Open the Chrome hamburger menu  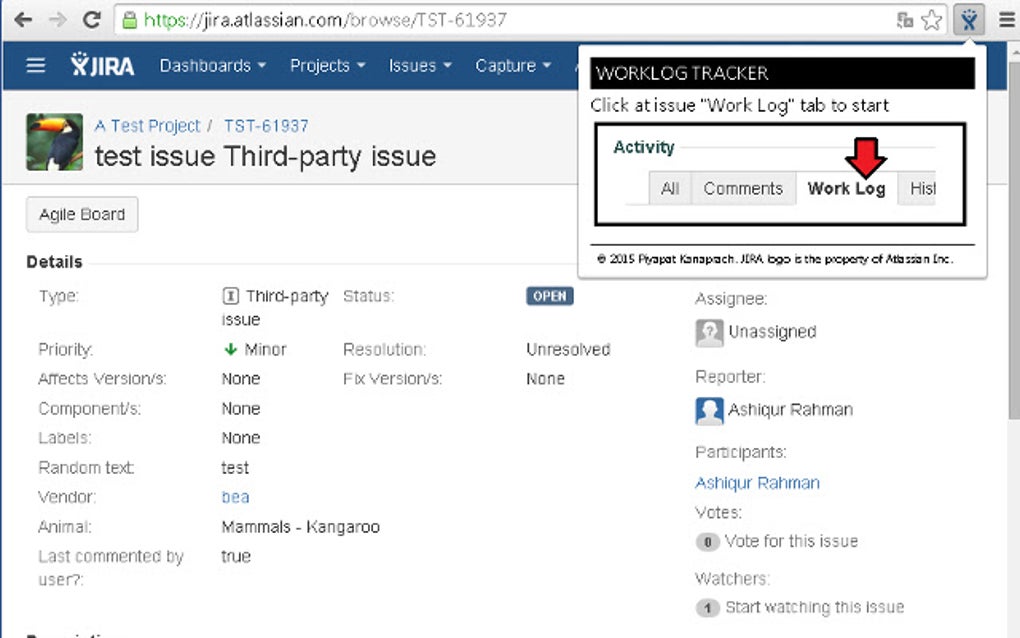point(1006,20)
